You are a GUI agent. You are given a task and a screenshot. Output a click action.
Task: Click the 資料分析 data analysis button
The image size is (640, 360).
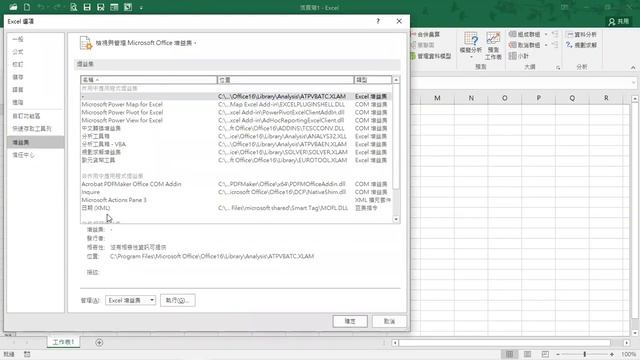(x=581, y=34)
